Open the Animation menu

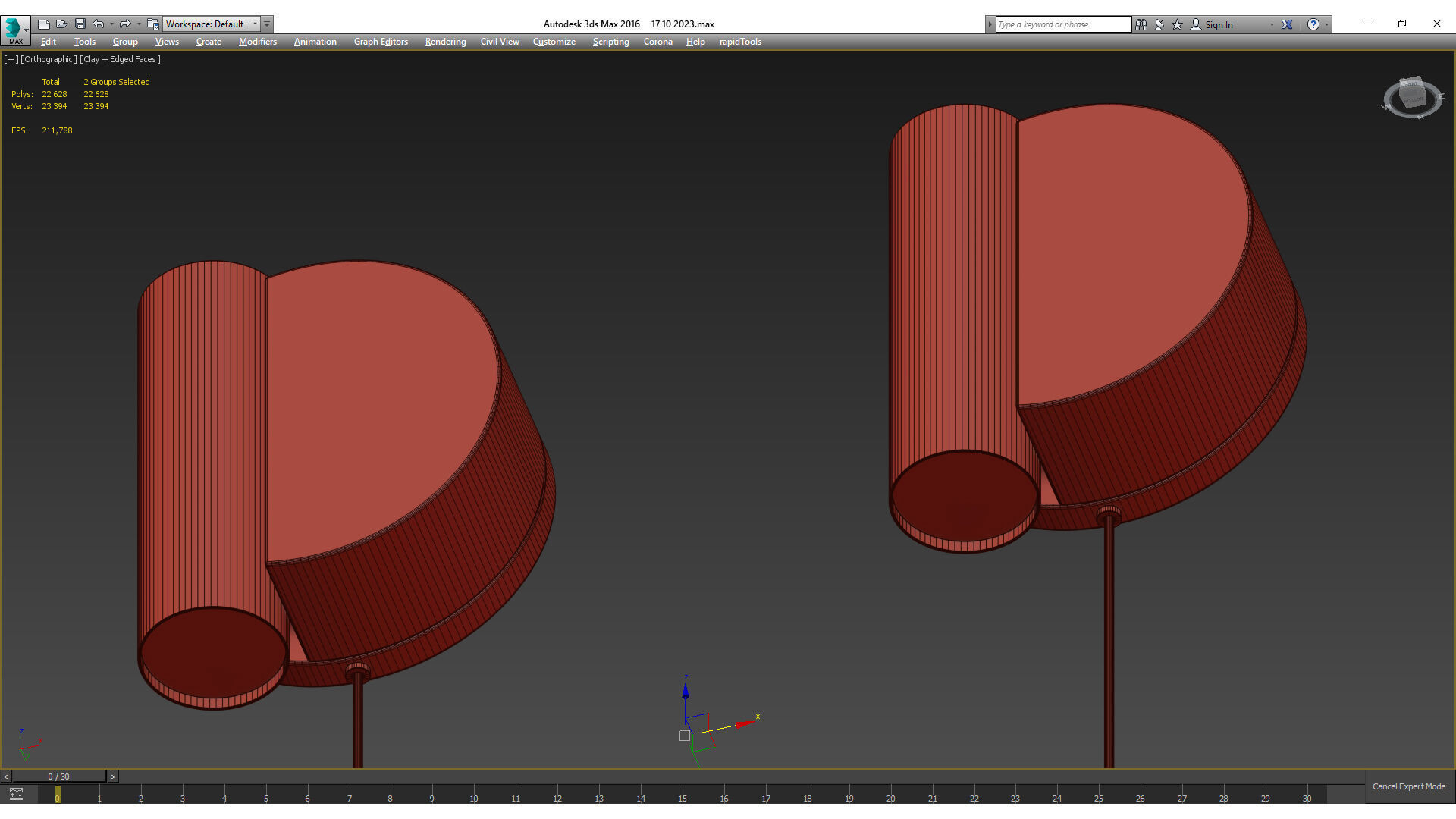[x=315, y=42]
